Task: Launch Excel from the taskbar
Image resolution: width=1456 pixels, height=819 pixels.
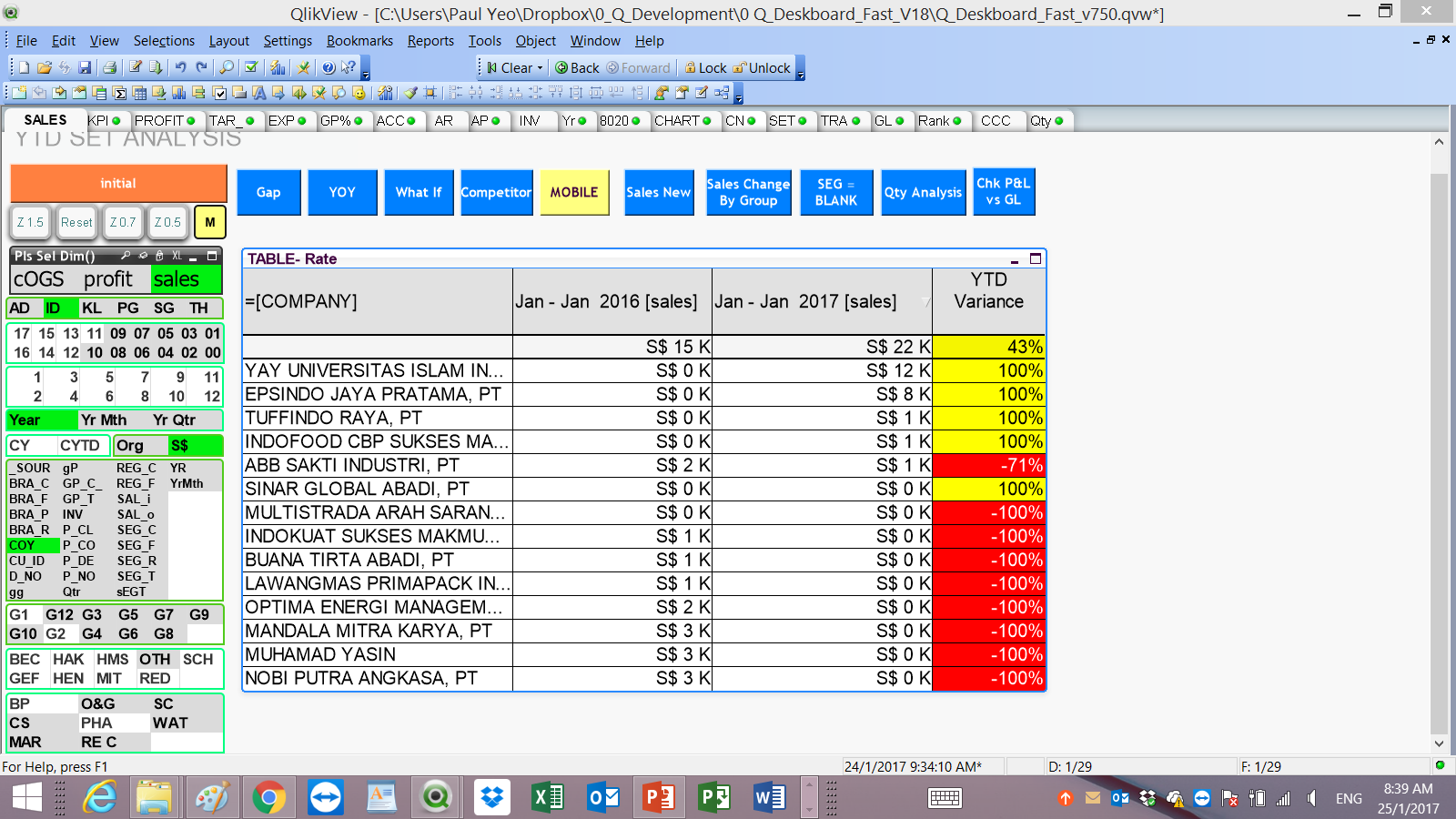Action: 548,798
